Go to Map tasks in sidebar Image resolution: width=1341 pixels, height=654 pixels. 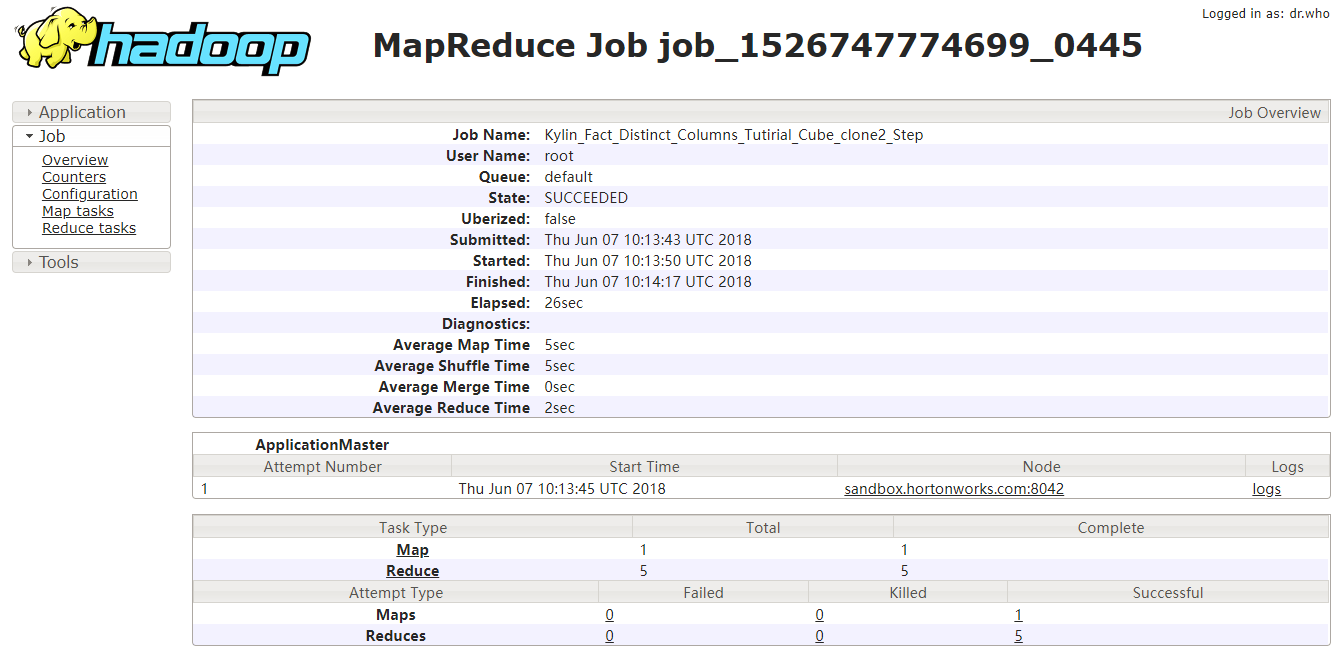click(x=78, y=211)
